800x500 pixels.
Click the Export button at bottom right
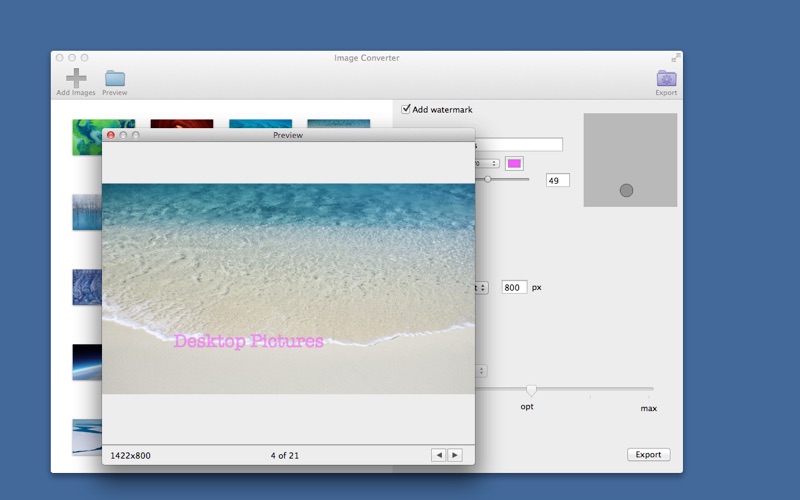[648, 455]
